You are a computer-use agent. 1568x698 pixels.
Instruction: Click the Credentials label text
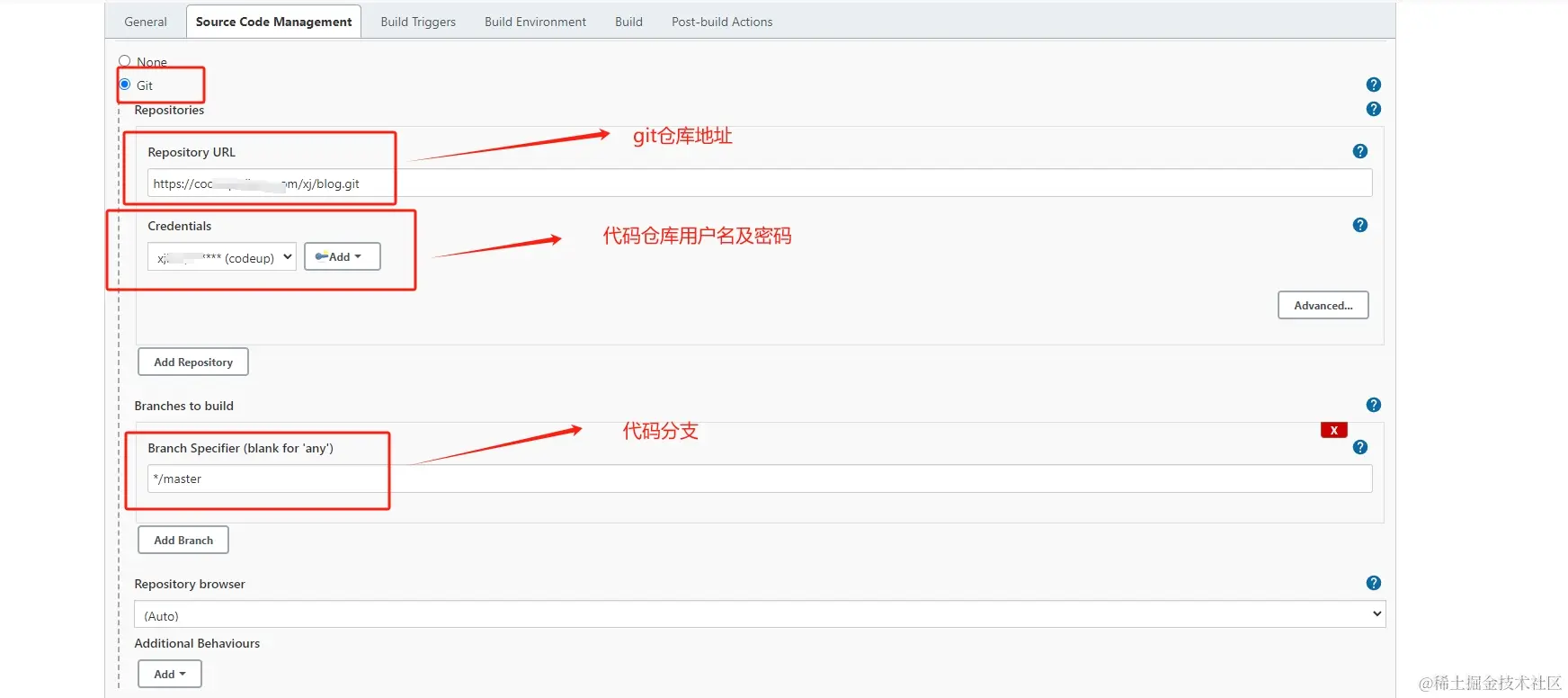click(x=180, y=226)
